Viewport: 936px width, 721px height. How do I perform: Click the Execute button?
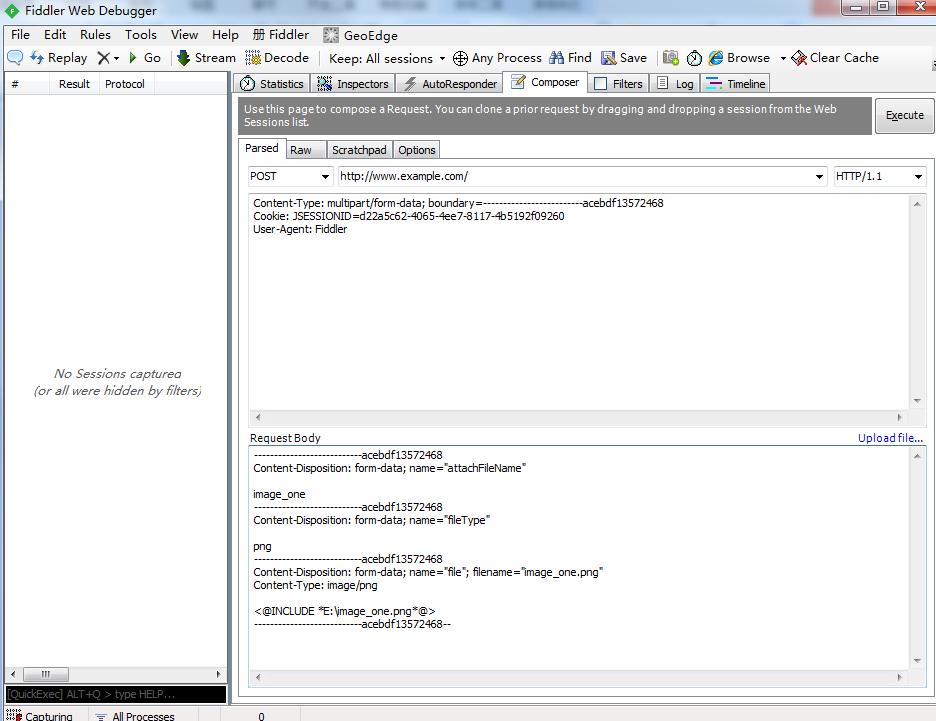click(x=904, y=115)
